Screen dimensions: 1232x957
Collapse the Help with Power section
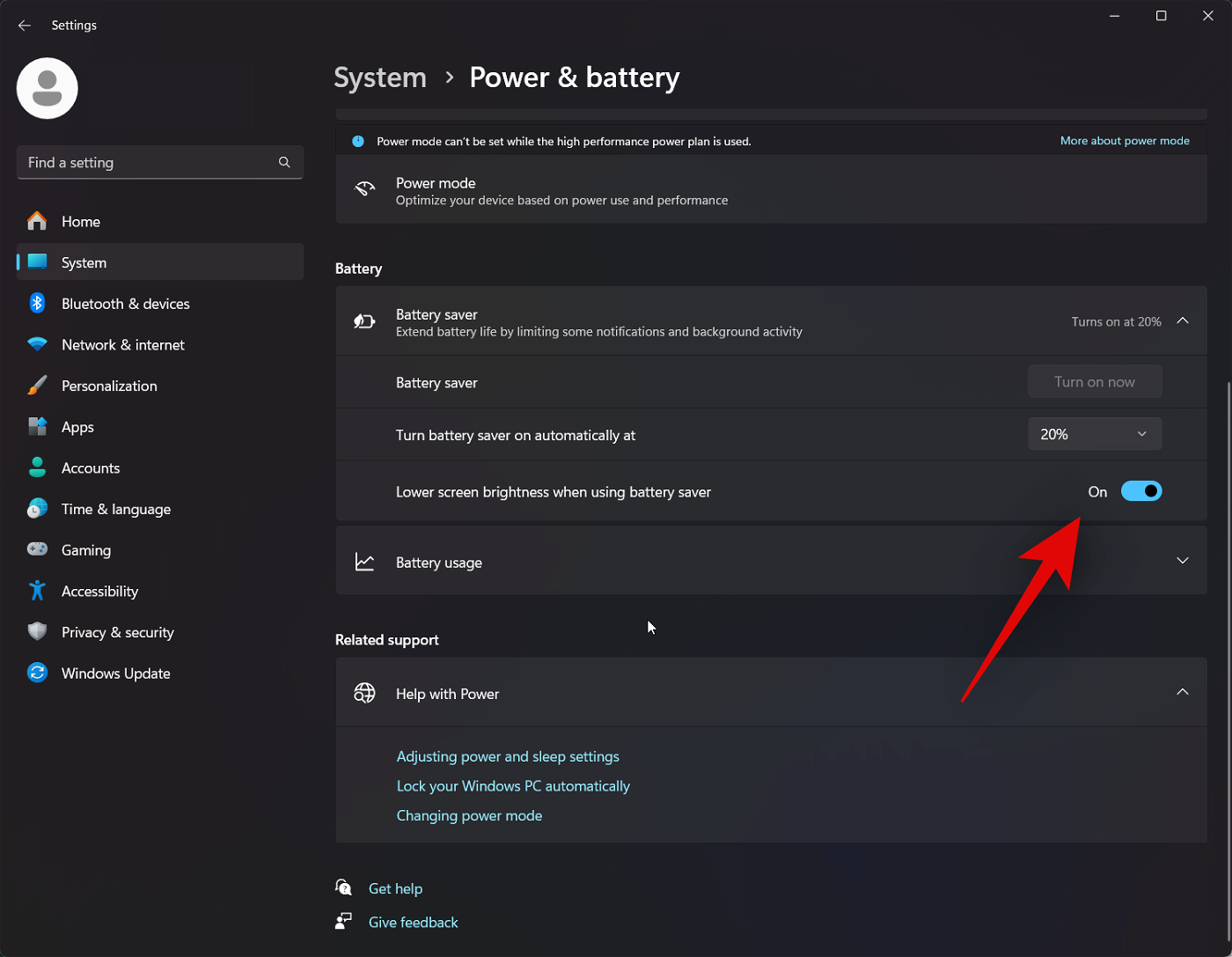[x=1183, y=692]
